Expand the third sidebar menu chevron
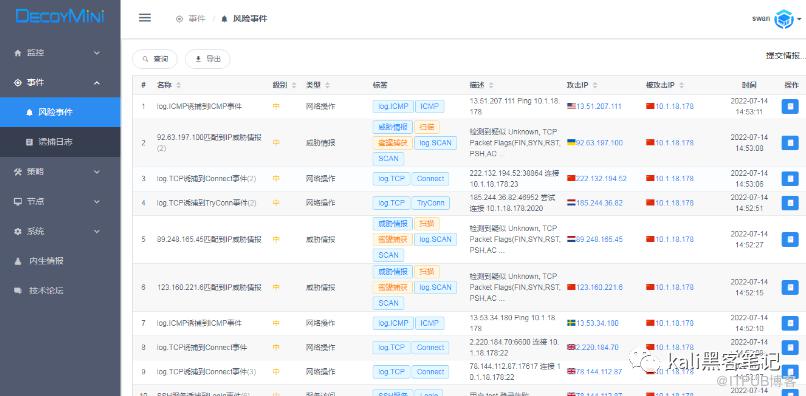806x396 pixels. (x=97, y=172)
